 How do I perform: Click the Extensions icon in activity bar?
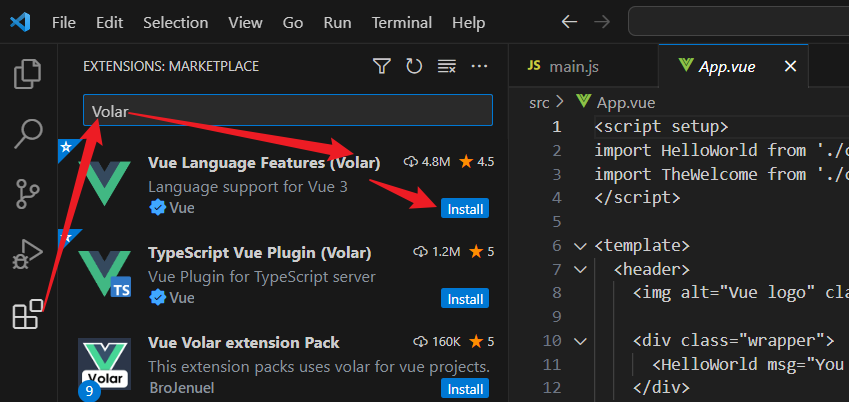(28, 314)
